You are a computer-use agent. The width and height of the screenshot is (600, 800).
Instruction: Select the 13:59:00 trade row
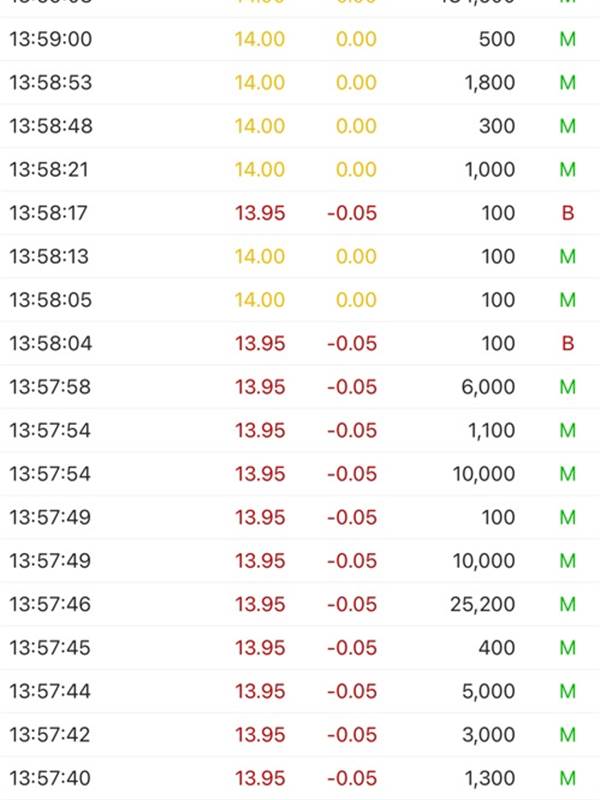click(300, 39)
